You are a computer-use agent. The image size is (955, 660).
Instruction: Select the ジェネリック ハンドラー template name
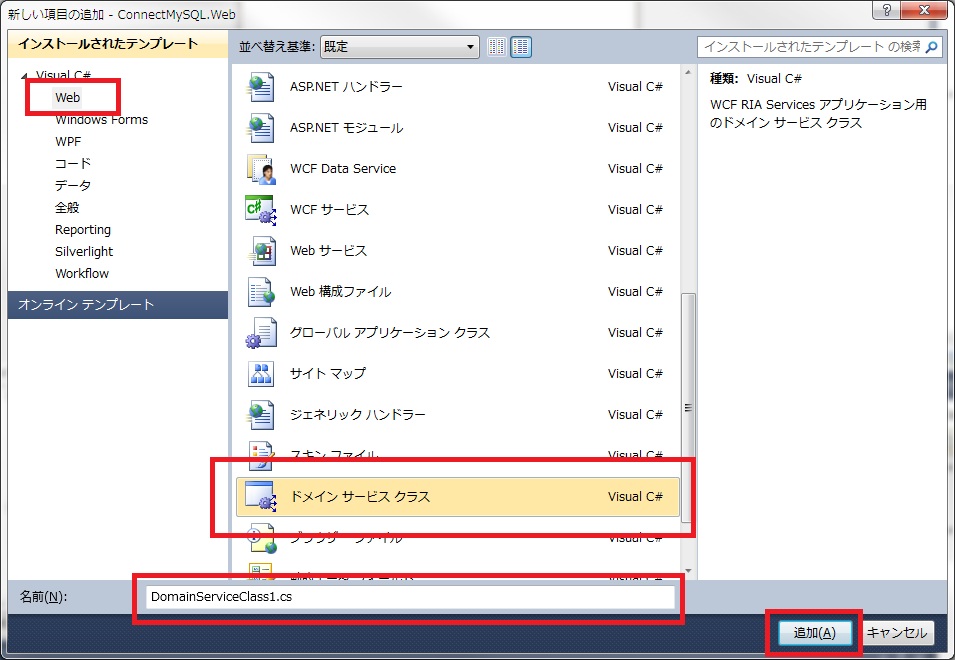(x=358, y=415)
